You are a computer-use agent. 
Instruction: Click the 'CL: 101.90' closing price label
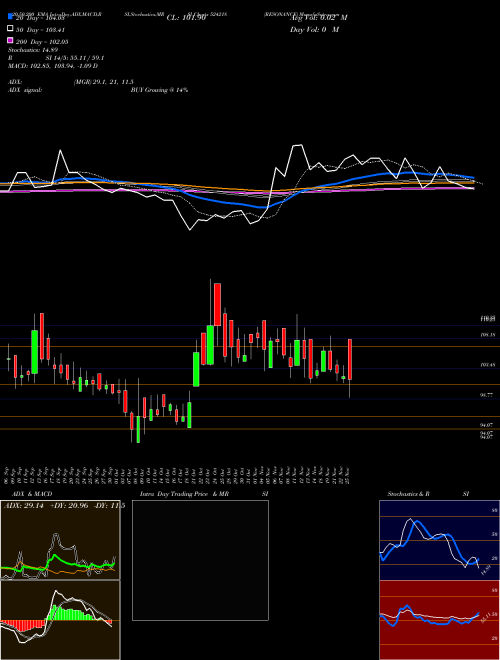tap(186, 18)
